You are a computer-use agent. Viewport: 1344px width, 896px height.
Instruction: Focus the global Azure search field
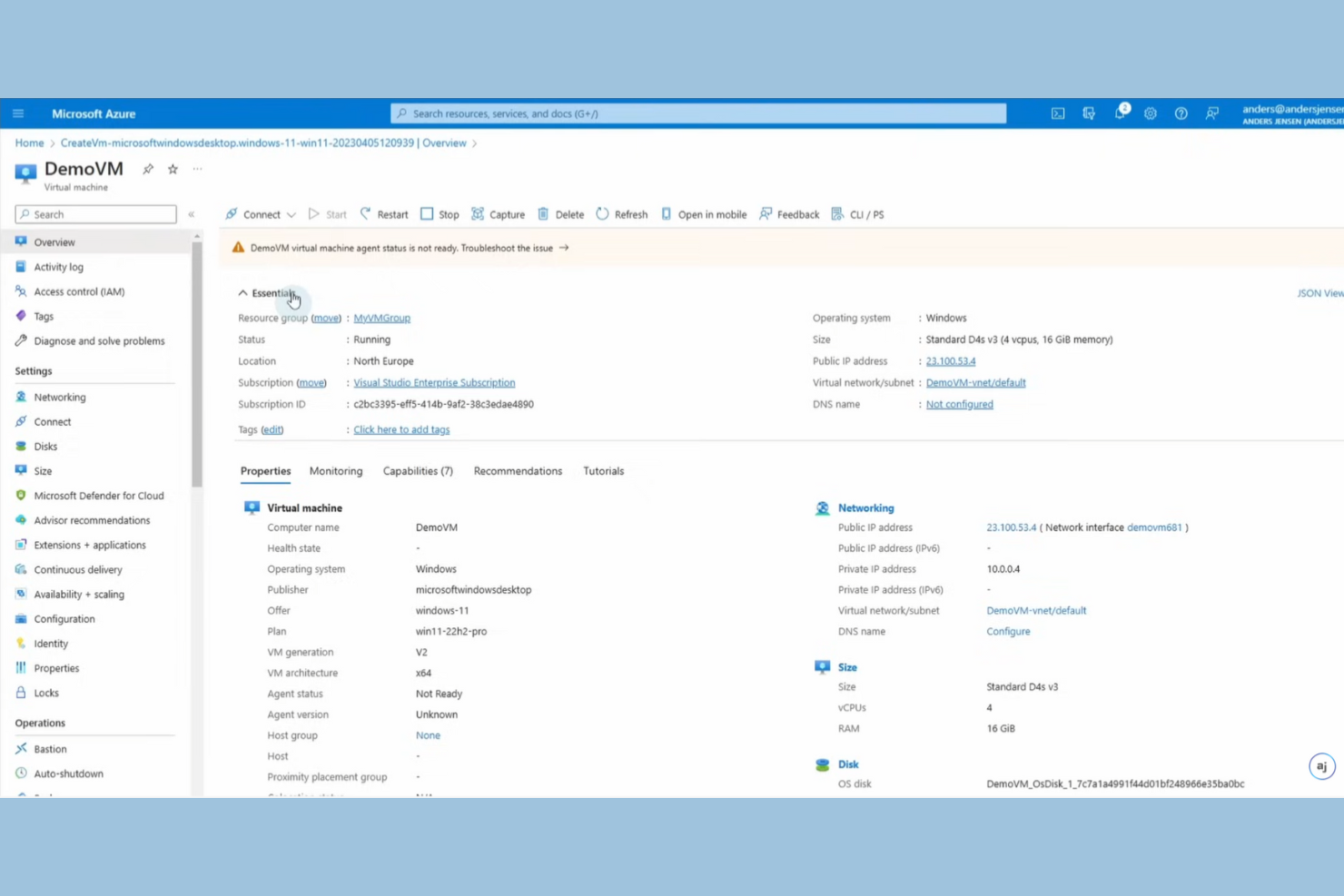click(x=698, y=113)
